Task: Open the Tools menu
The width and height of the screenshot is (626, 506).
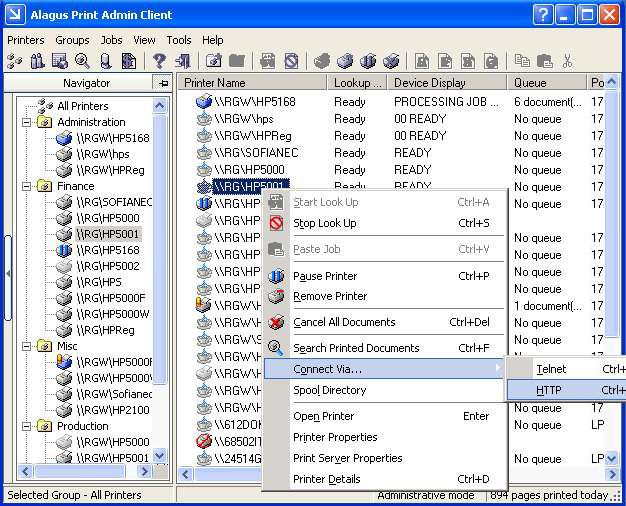Action: [x=179, y=40]
